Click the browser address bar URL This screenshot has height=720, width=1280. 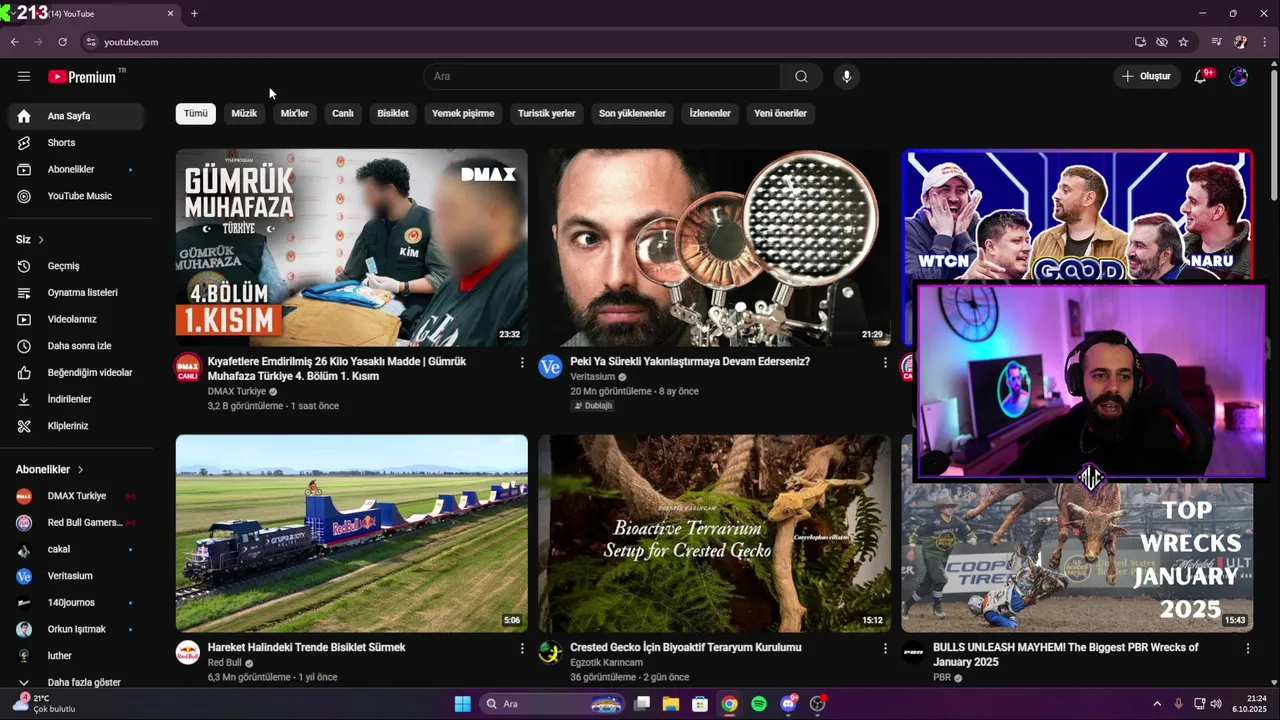pos(131,42)
